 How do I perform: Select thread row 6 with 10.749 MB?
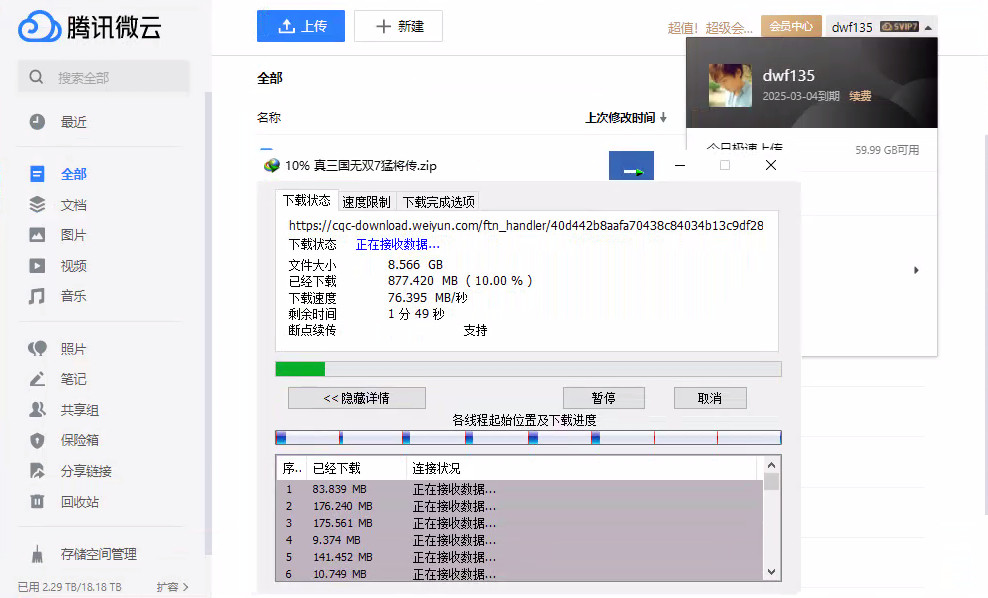pyautogui.click(x=519, y=573)
